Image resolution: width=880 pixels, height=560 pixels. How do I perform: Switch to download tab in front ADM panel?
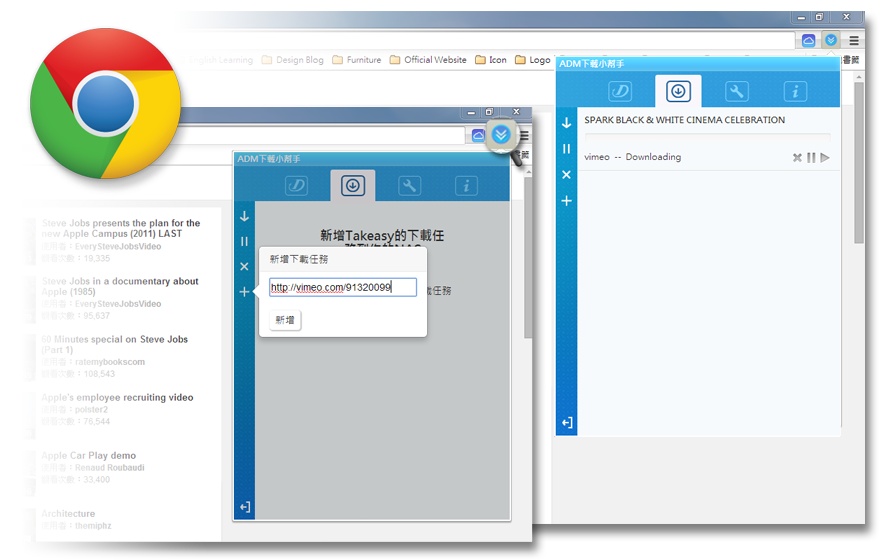pos(352,185)
